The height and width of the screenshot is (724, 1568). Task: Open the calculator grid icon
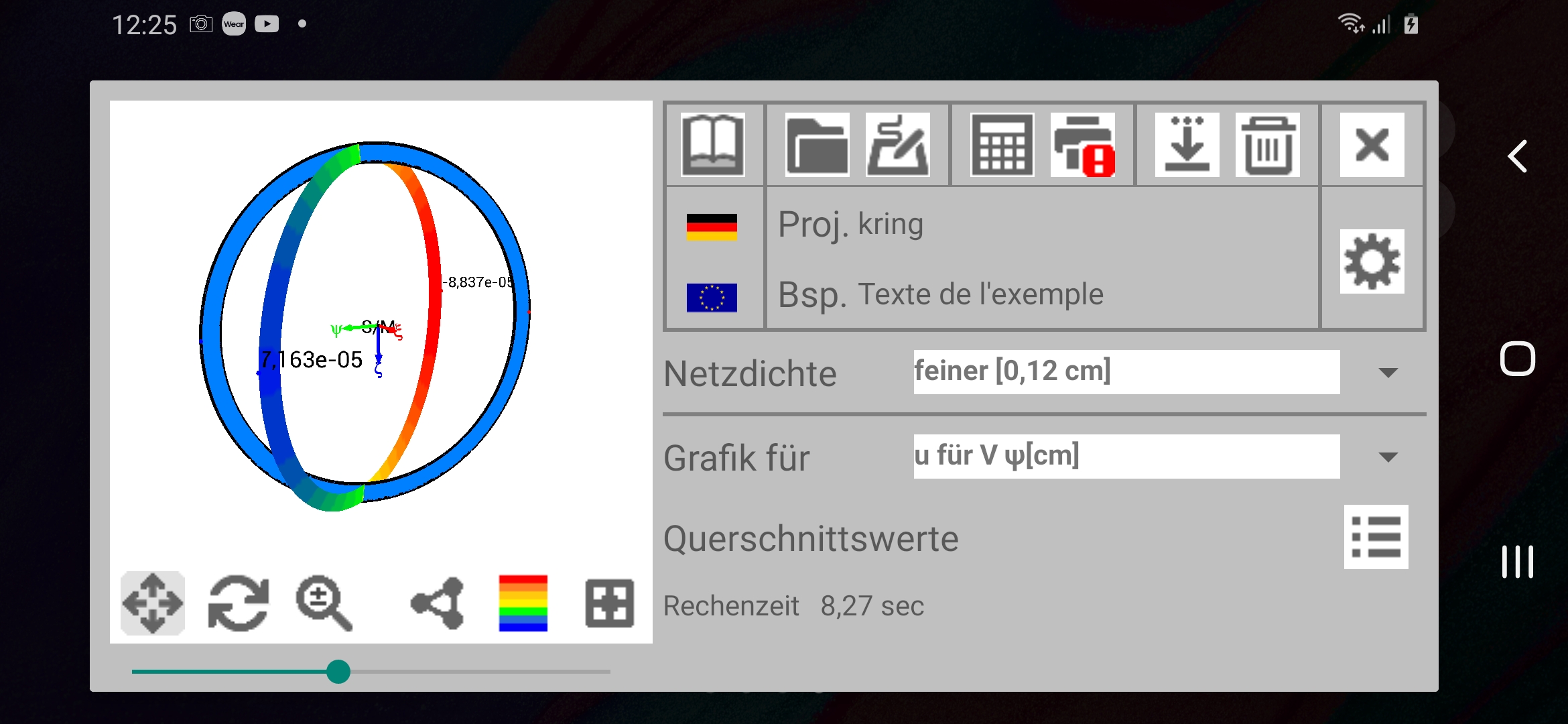pos(1002,144)
